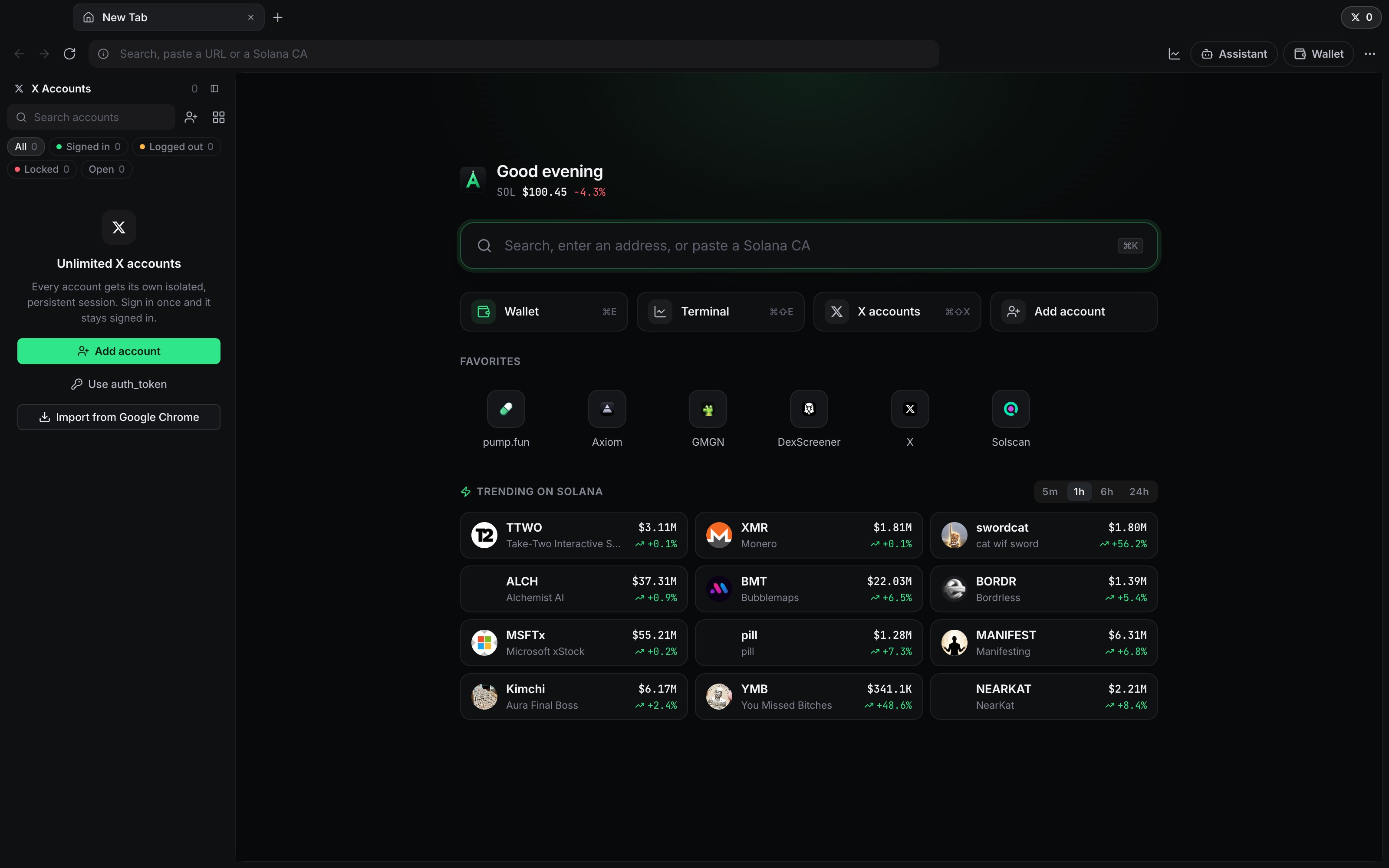
Task: Click the reload page icon
Action: point(69,54)
